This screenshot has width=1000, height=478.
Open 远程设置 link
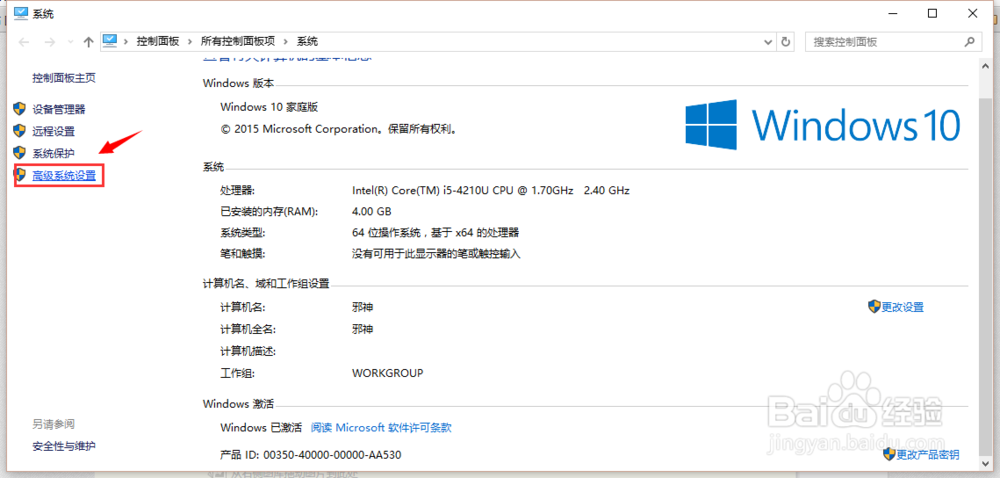[x=54, y=131]
